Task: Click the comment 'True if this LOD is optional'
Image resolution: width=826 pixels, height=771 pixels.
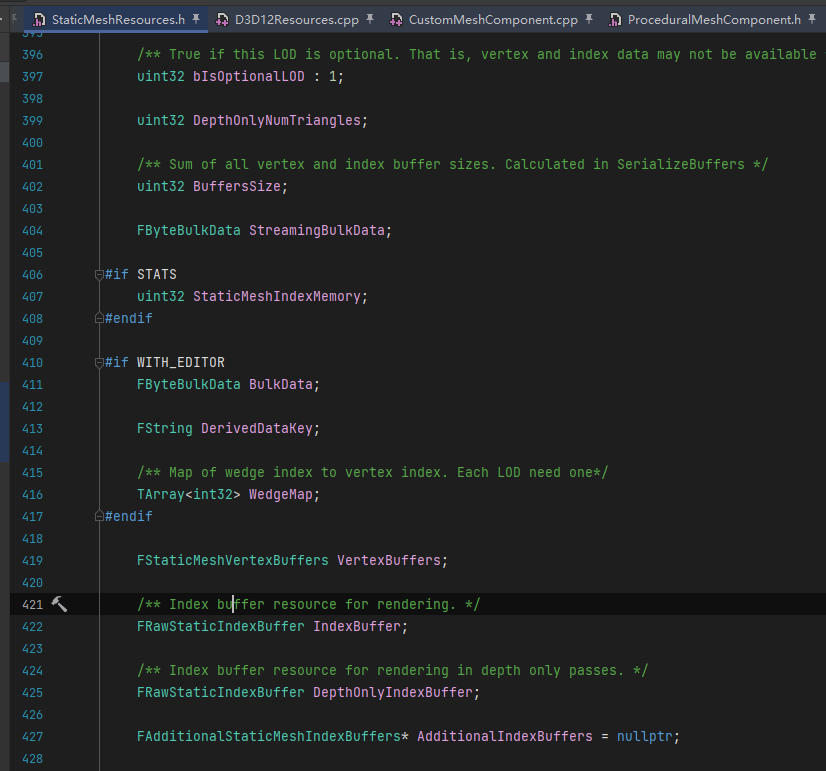Action: [x=281, y=55]
